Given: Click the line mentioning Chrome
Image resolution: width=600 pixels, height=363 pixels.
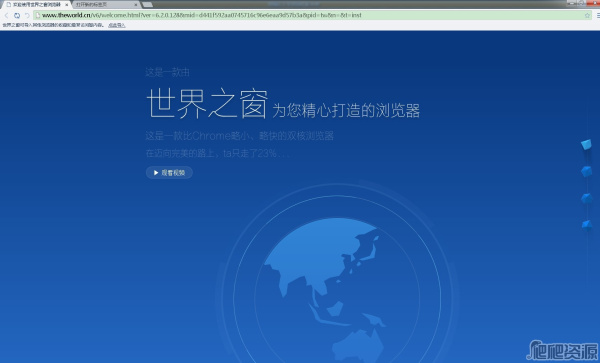Looking at the screenshot, I should tap(240, 136).
